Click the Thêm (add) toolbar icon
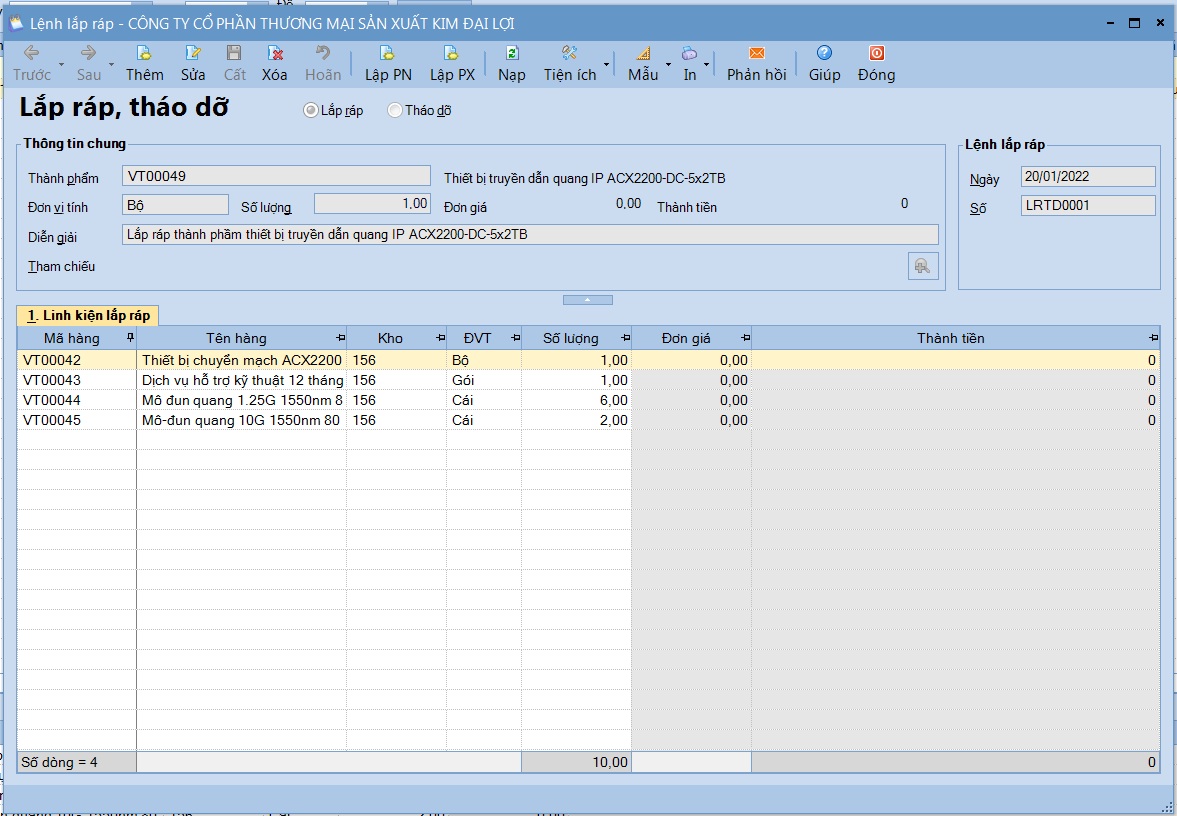This screenshot has width=1177, height=816. coord(144,53)
